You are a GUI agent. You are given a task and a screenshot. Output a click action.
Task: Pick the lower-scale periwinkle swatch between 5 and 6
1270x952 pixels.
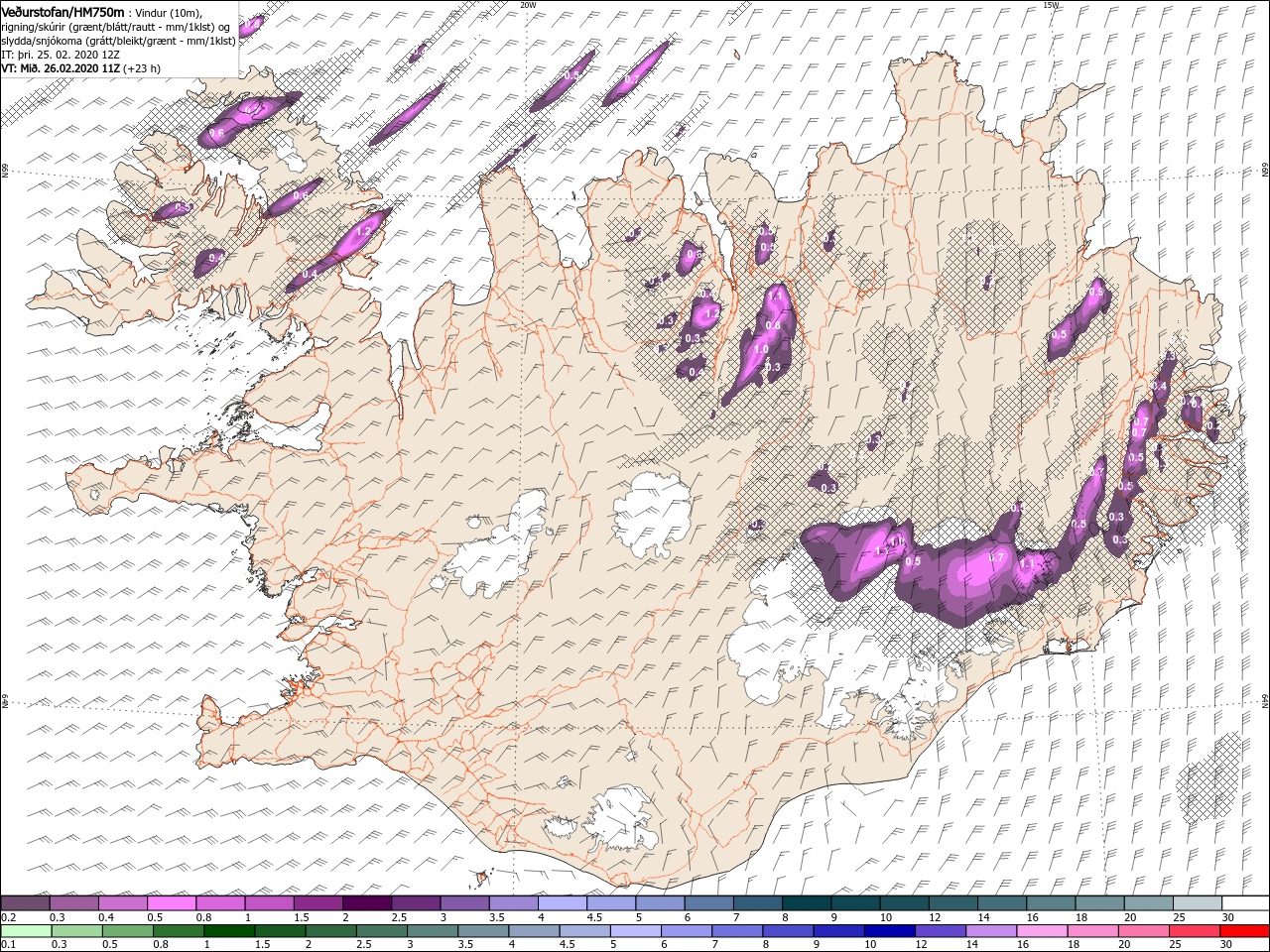point(635,931)
